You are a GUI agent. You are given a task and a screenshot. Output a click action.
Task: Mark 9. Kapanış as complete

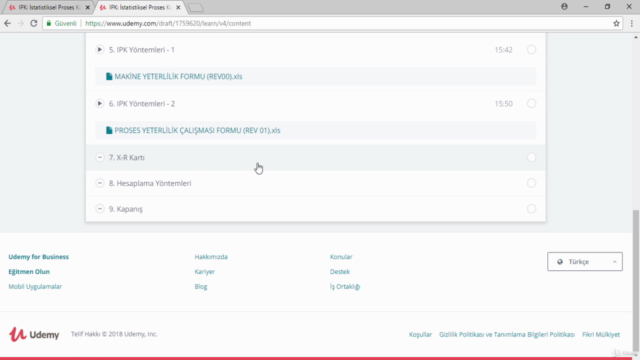pyautogui.click(x=531, y=209)
